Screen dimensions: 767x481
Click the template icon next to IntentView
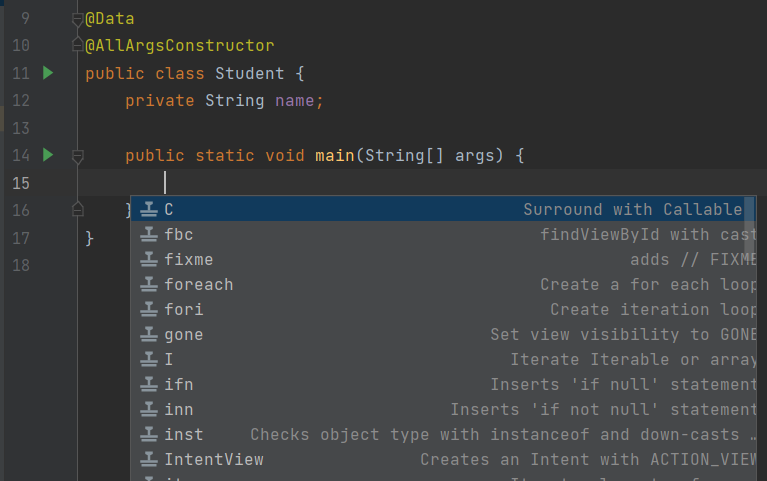pos(149,460)
